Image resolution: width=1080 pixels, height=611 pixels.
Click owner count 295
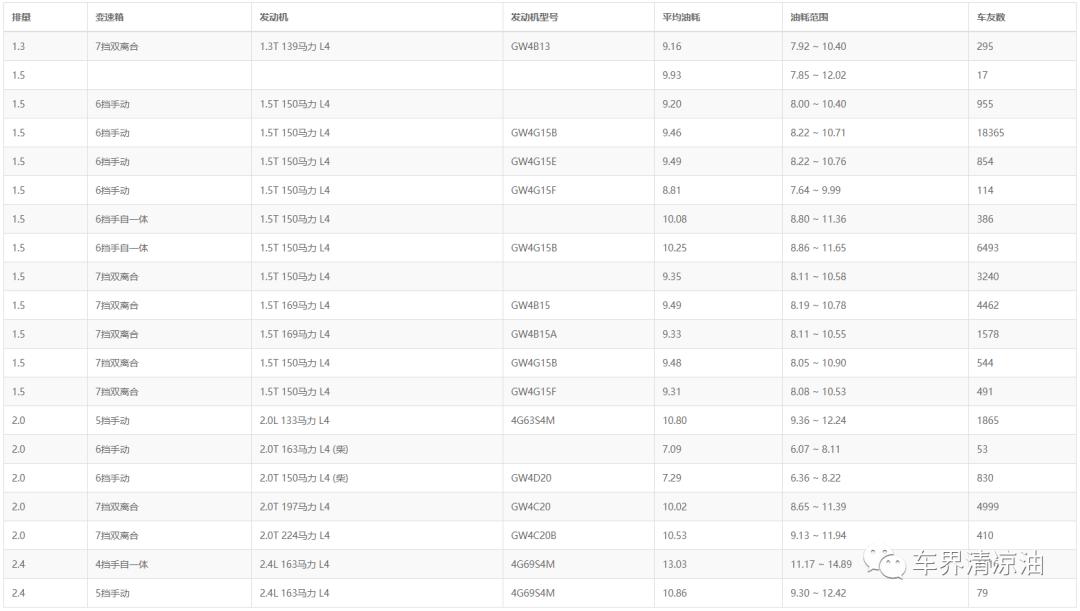click(x=985, y=46)
